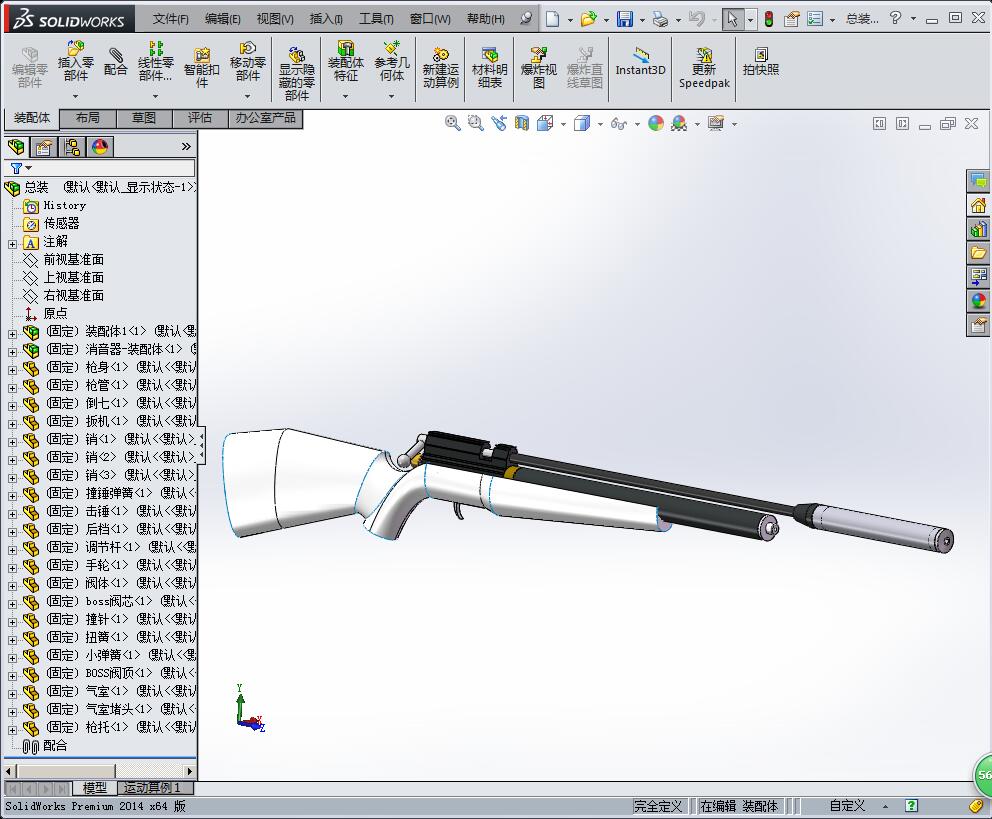
Task: Expand 装配体1<1> tree node
Action: 12,334
